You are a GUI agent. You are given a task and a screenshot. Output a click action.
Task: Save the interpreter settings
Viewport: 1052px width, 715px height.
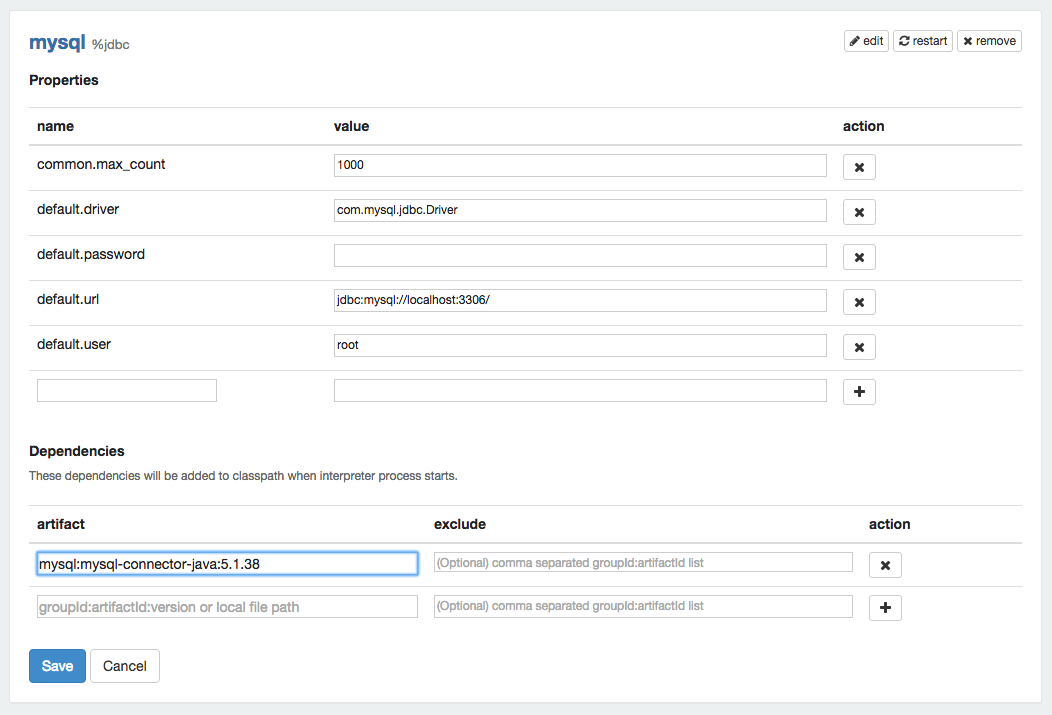point(57,666)
